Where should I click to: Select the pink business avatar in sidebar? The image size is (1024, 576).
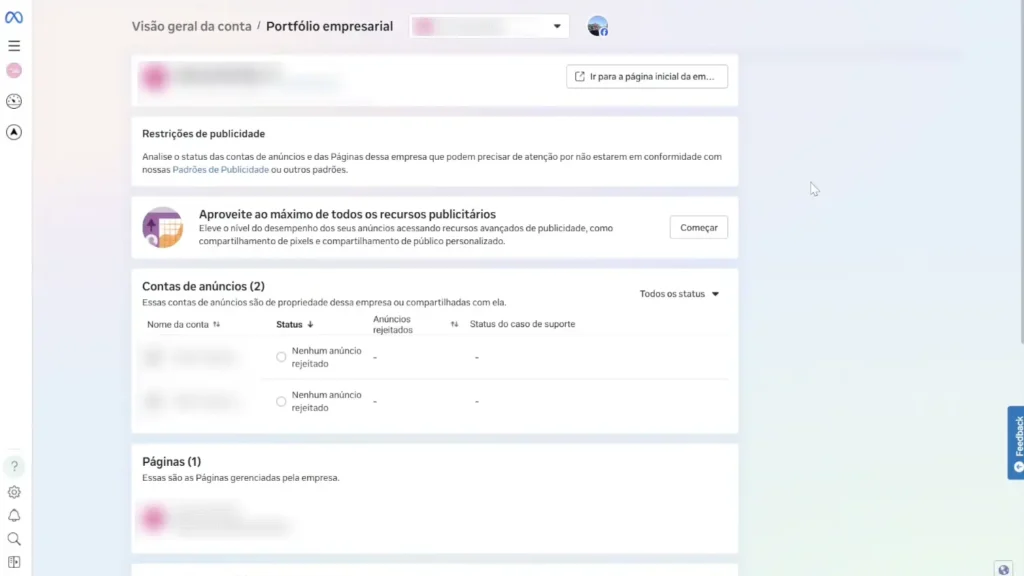click(x=14, y=71)
